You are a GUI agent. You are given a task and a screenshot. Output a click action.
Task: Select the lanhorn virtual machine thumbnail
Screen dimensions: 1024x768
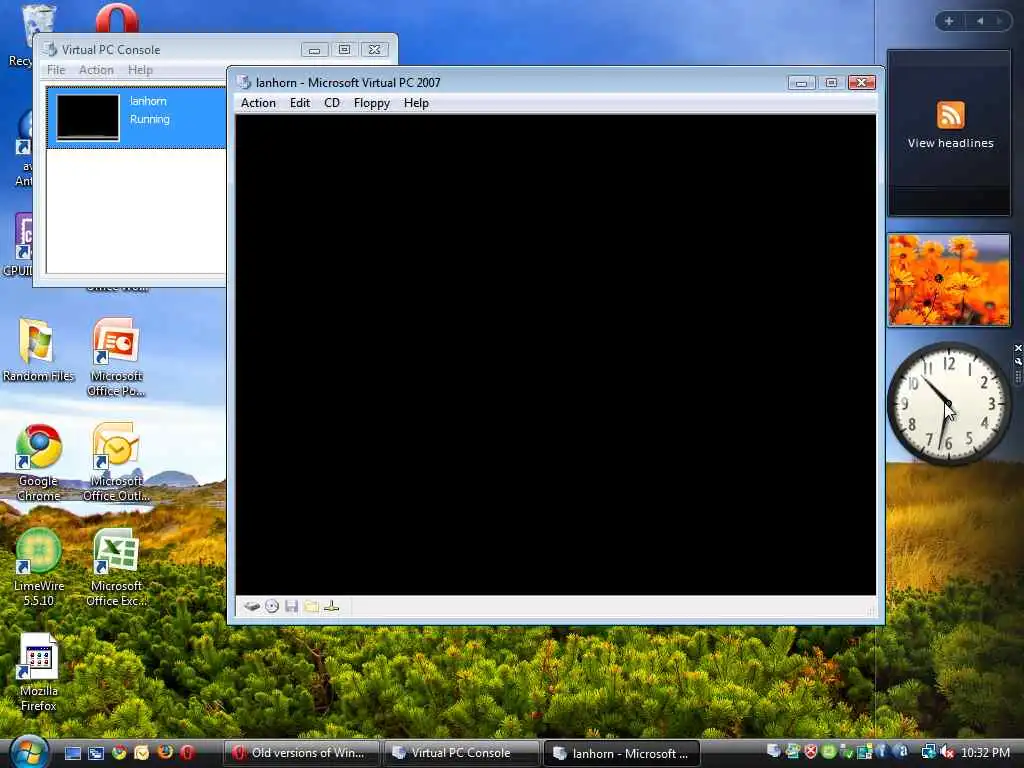88,118
